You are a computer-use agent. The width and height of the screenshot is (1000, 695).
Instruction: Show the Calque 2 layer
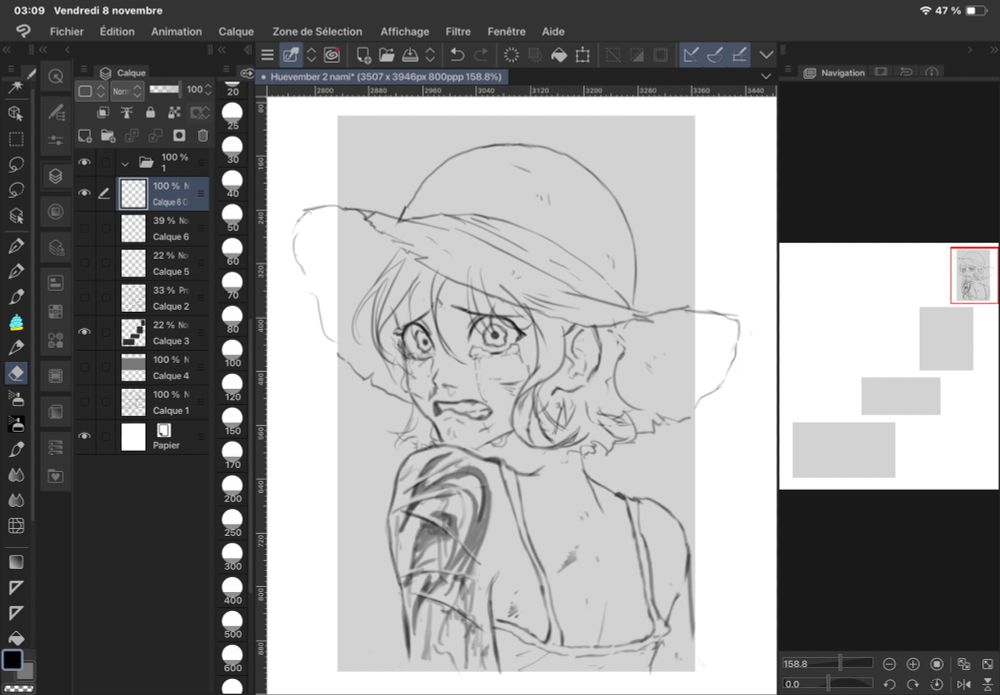coord(84,298)
